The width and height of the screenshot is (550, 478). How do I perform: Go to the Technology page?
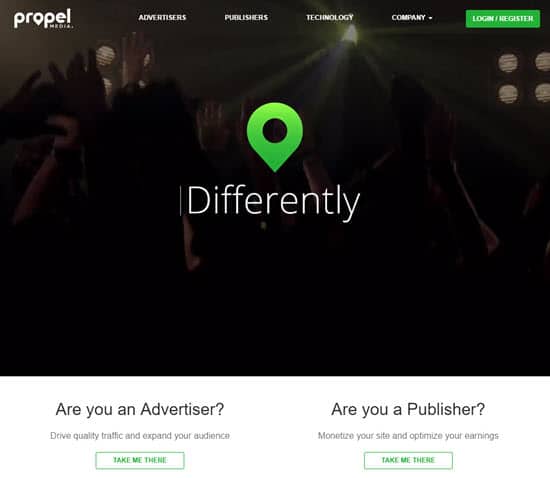pyautogui.click(x=330, y=18)
